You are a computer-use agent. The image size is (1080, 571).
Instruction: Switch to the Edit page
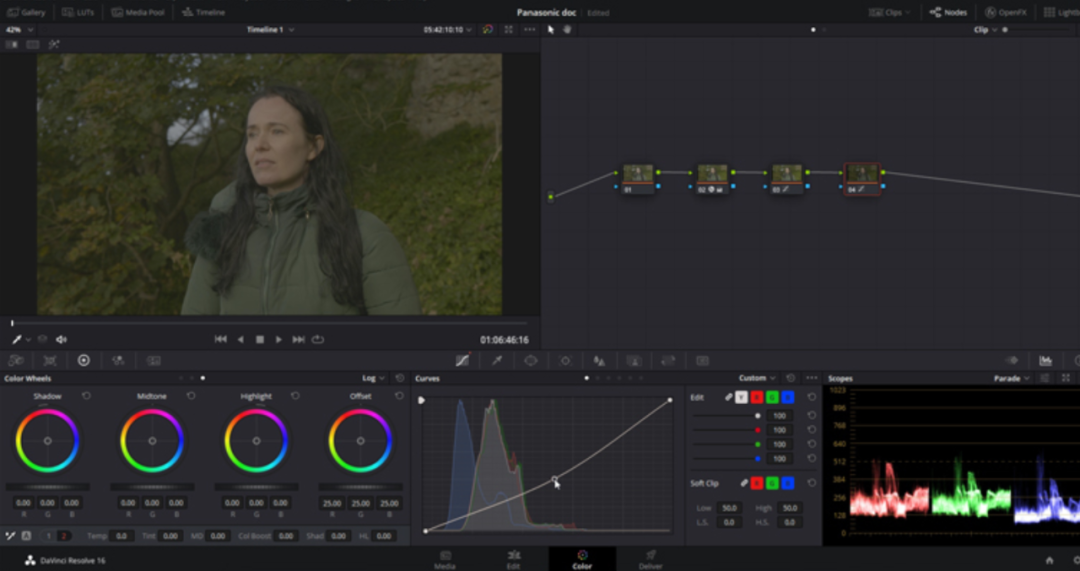[x=513, y=558]
